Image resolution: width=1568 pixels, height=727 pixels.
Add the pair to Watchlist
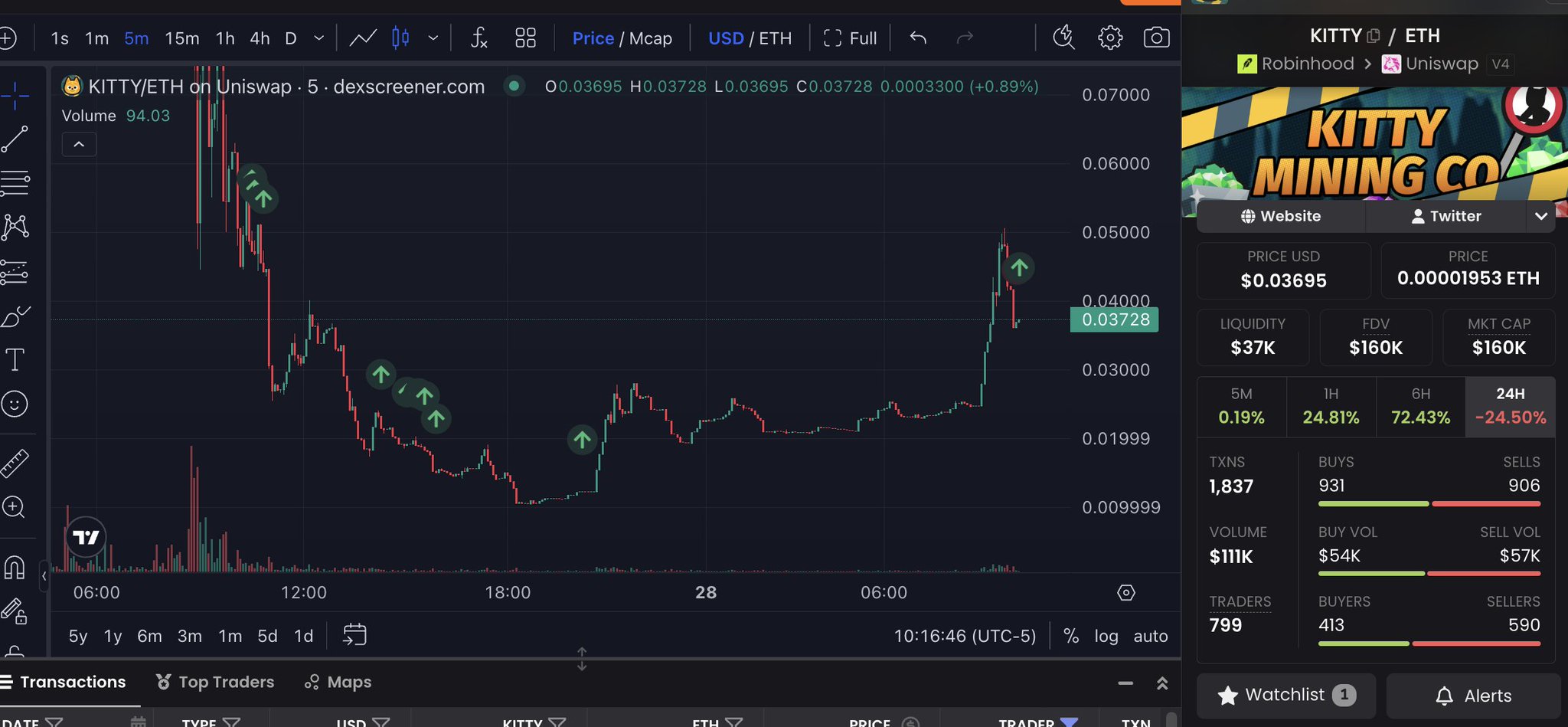coord(1286,696)
